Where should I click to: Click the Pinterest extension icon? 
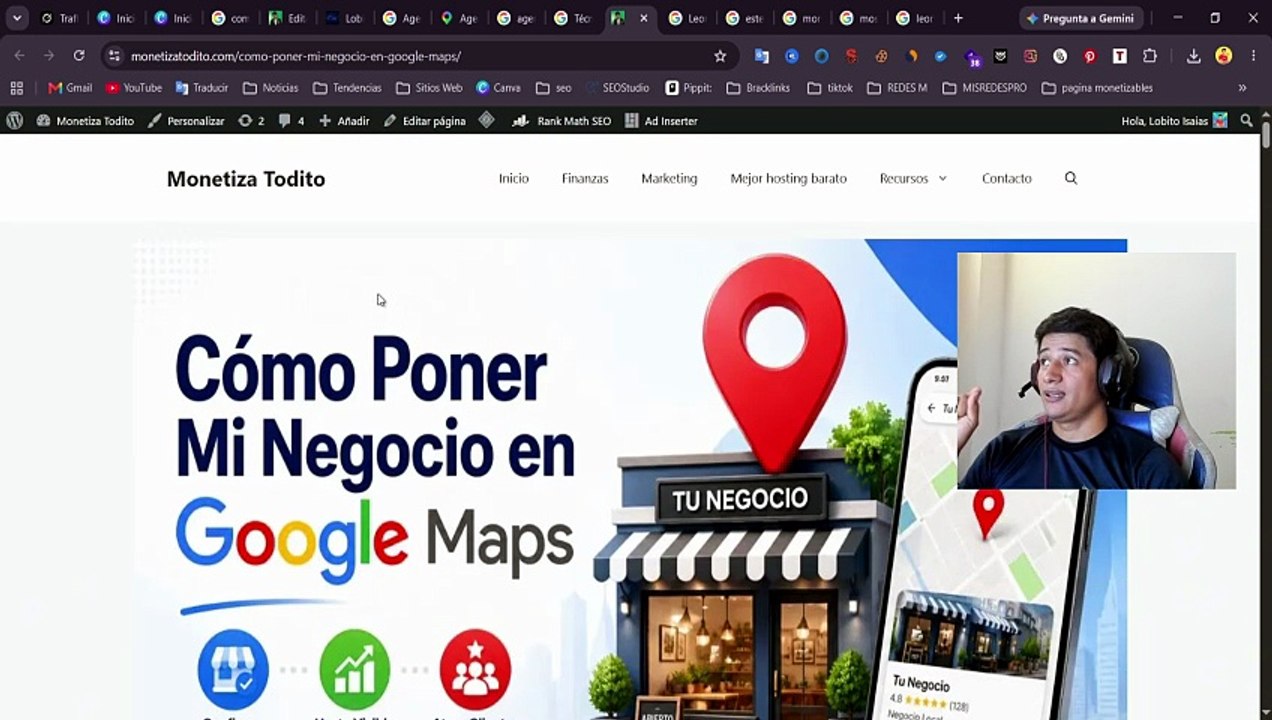[x=1090, y=56]
